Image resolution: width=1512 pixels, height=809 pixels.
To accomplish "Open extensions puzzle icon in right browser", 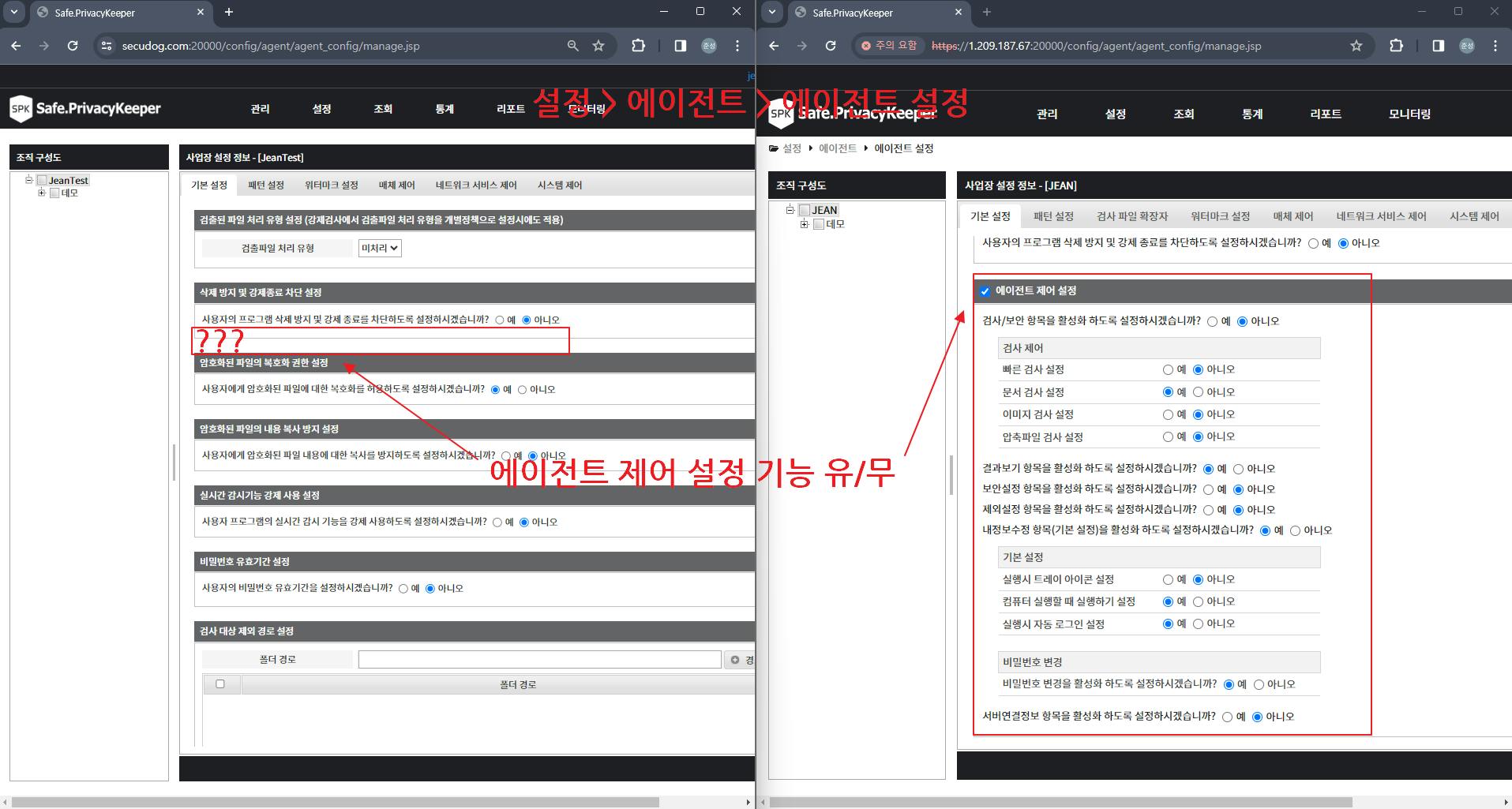I will click(1396, 46).
